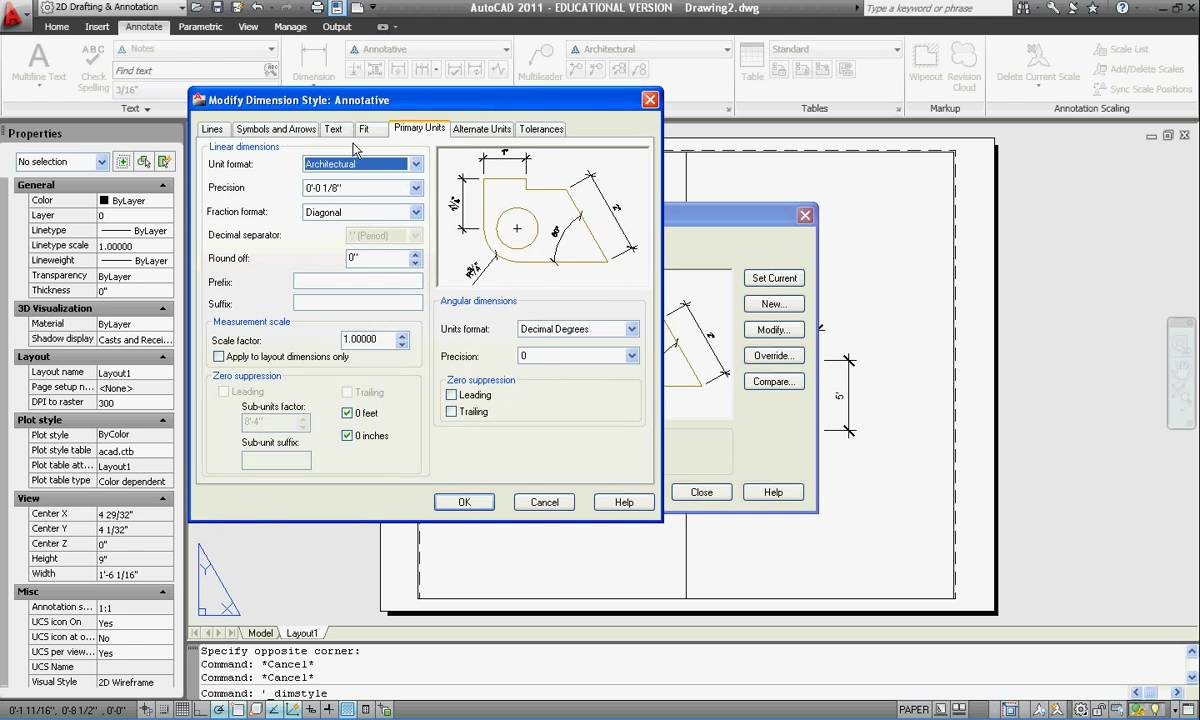
Task: Click Close in Dimension Style Manager
Action: coord(701,492)
